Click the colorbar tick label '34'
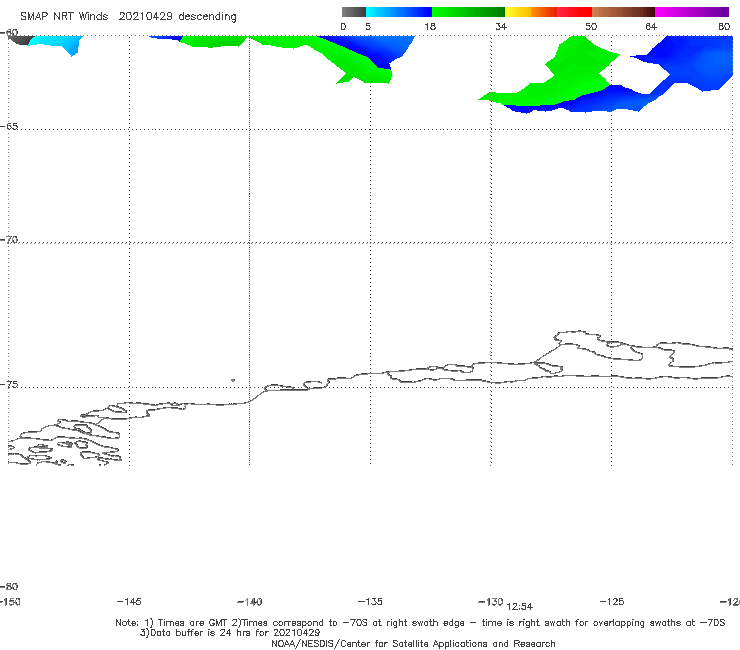Image resolution: width=740 pixels, height=650 pixels. (x=501, y=26)
